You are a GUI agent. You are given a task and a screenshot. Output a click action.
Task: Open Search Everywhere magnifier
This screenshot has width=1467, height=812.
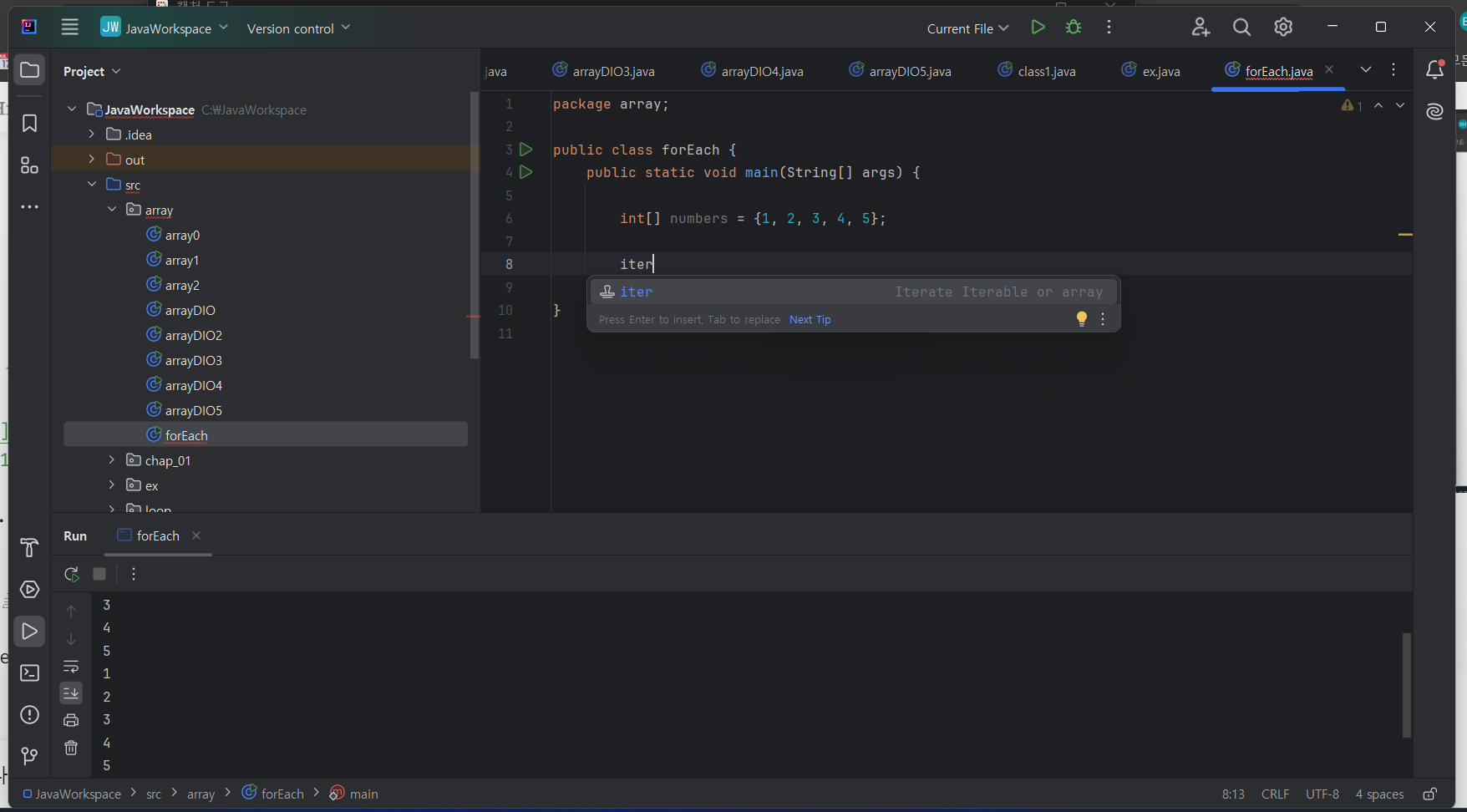[x=1241, y=28]
